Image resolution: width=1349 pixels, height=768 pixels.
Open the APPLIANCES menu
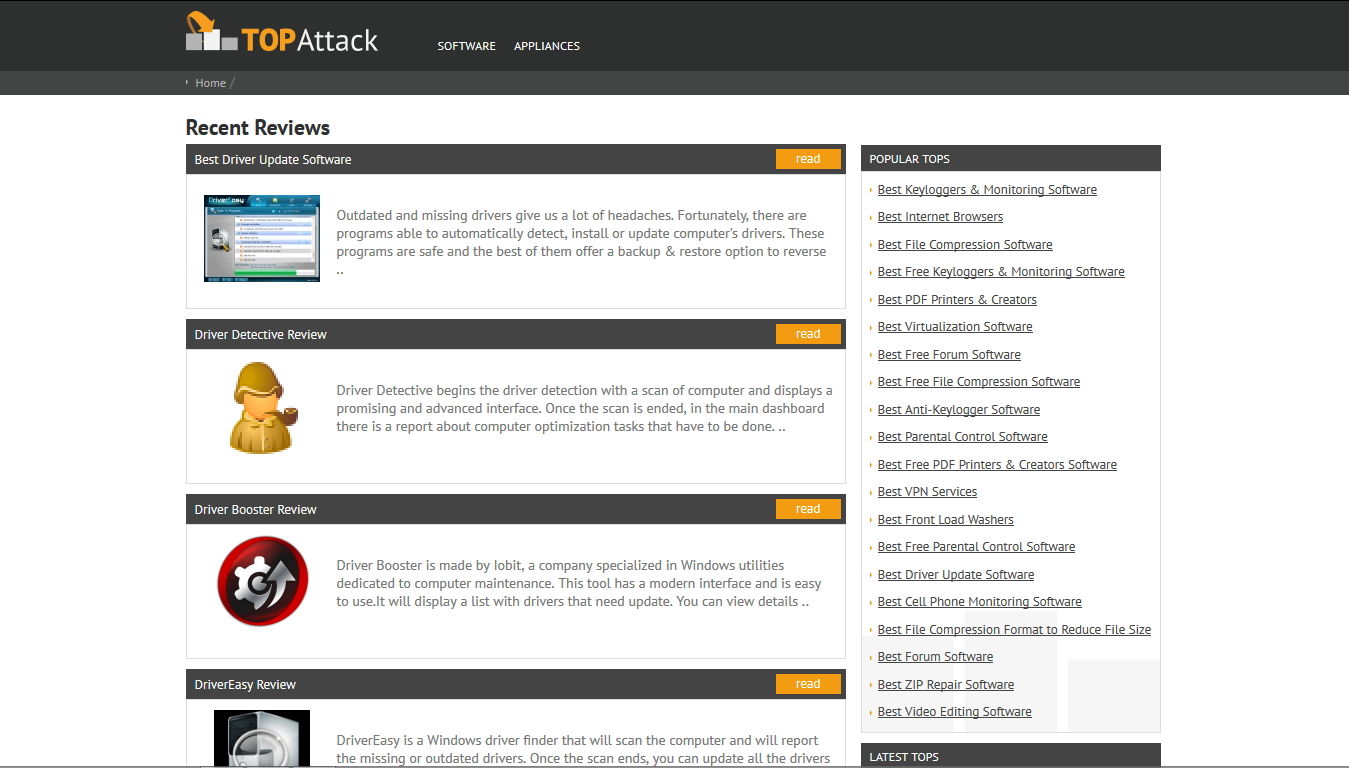(547, 46)
